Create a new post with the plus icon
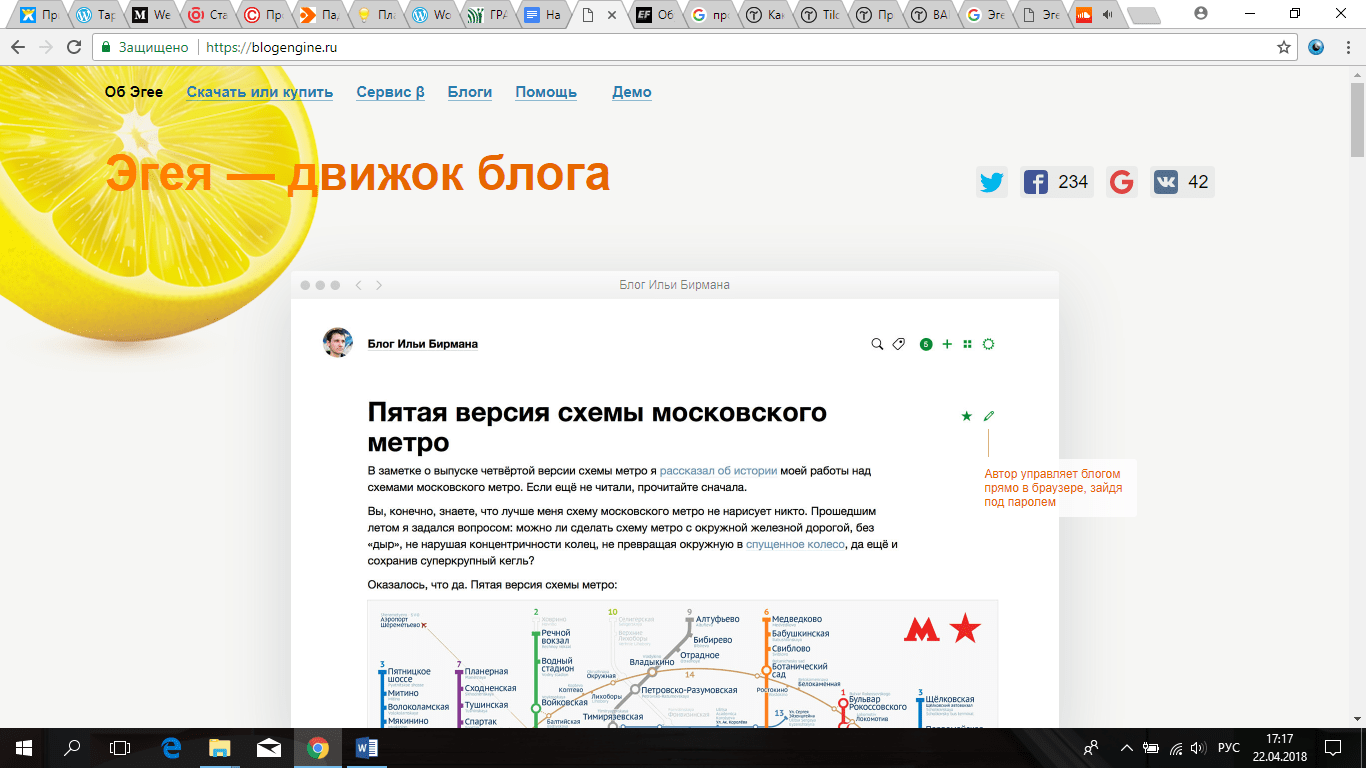The height and width of the screenshot is (768, 1366). point(946,343)
